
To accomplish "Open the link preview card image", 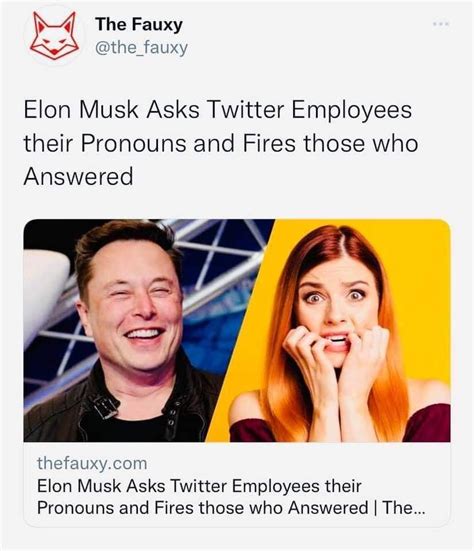I will (x=237, y=330).
